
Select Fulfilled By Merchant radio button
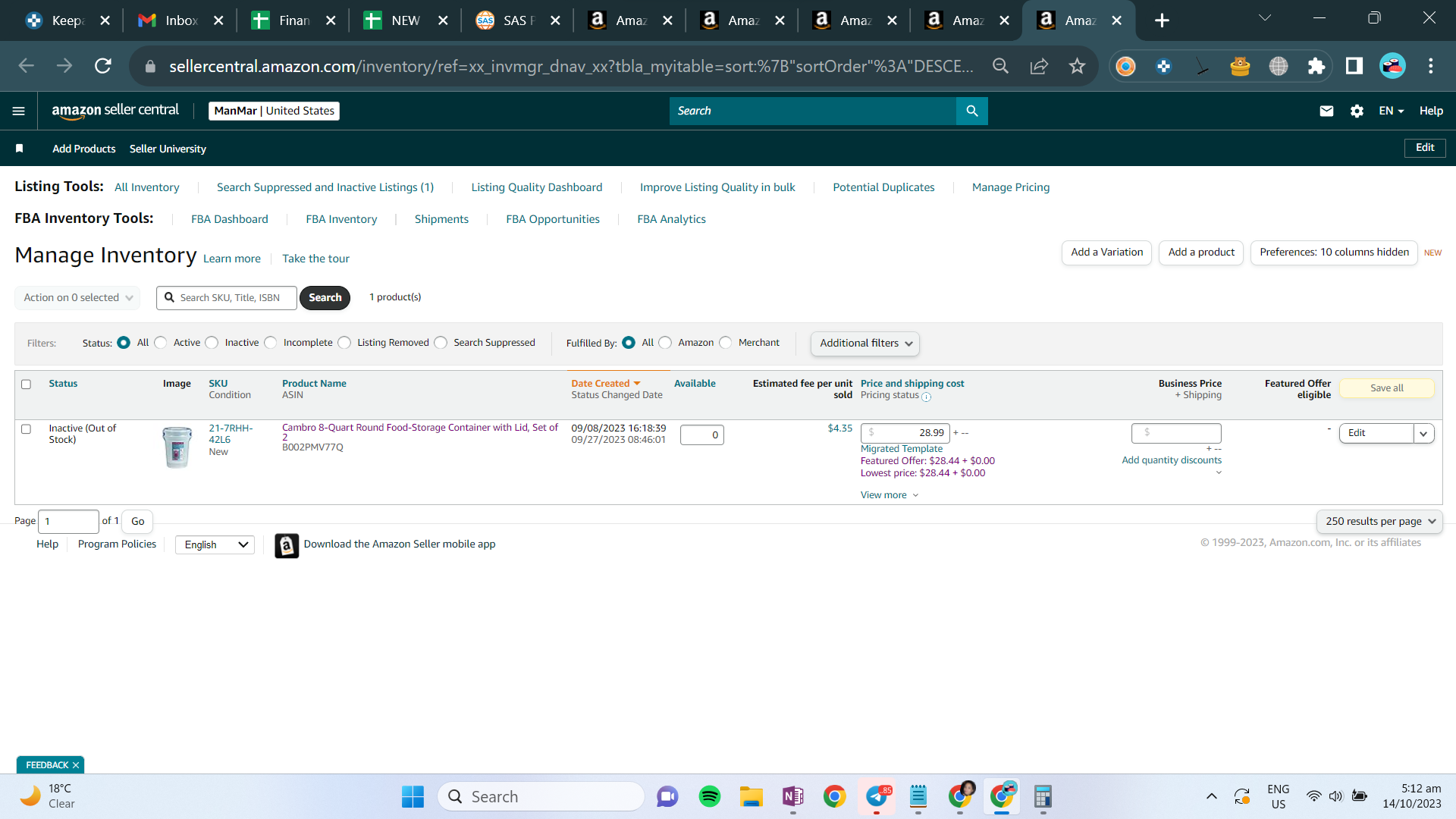click(726, 343)
